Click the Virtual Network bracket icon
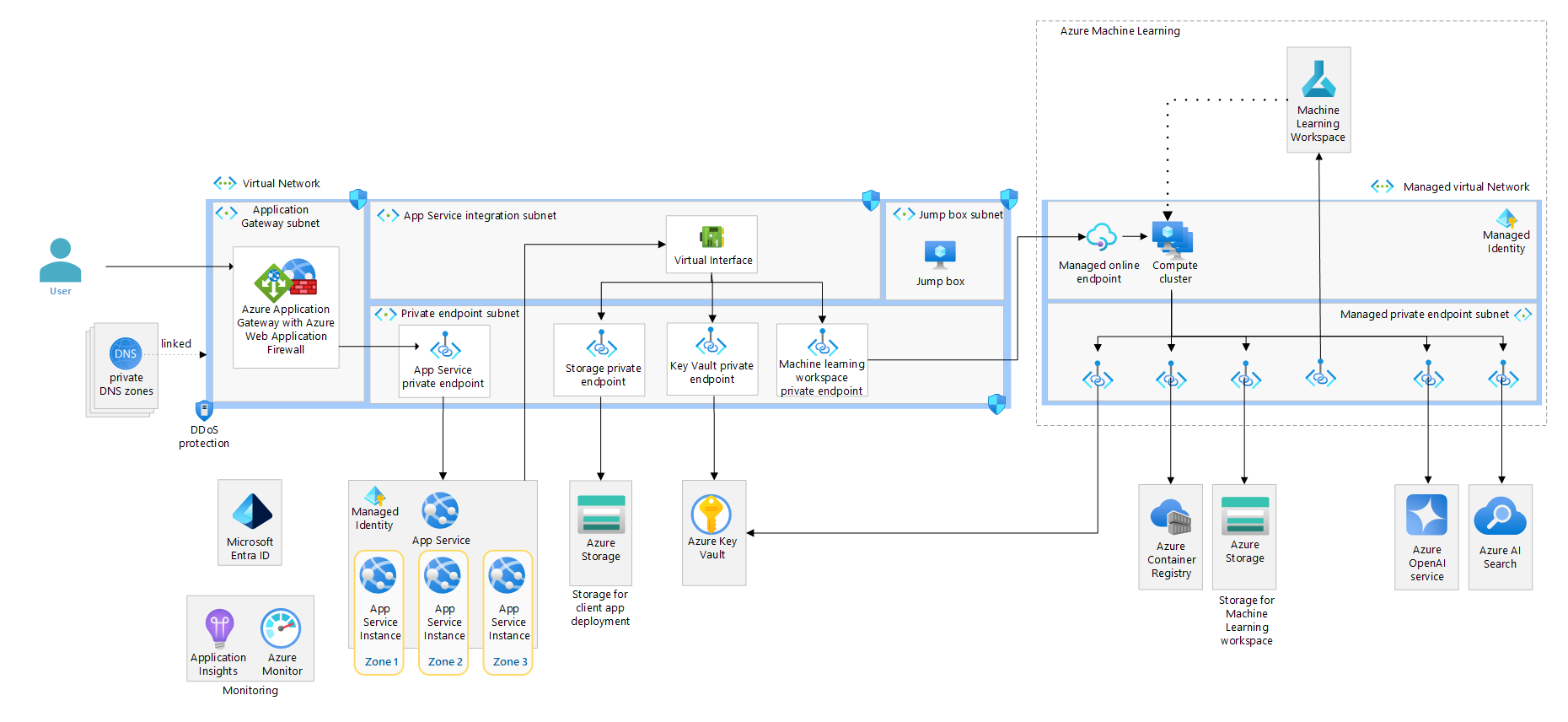Screen dimensions: 1568x722 point(225,183)
